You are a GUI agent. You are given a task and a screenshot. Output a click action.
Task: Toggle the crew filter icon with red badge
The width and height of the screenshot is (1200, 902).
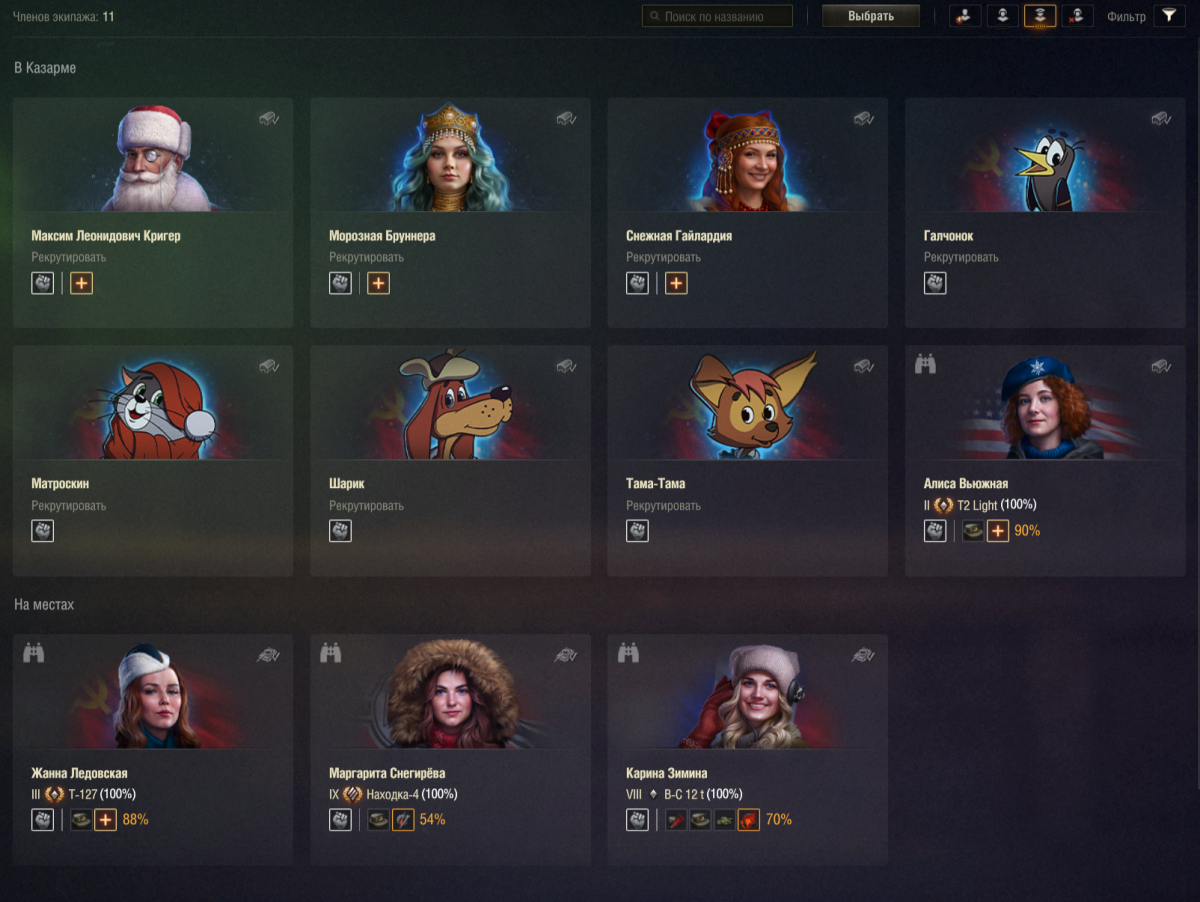pos(965,16)
